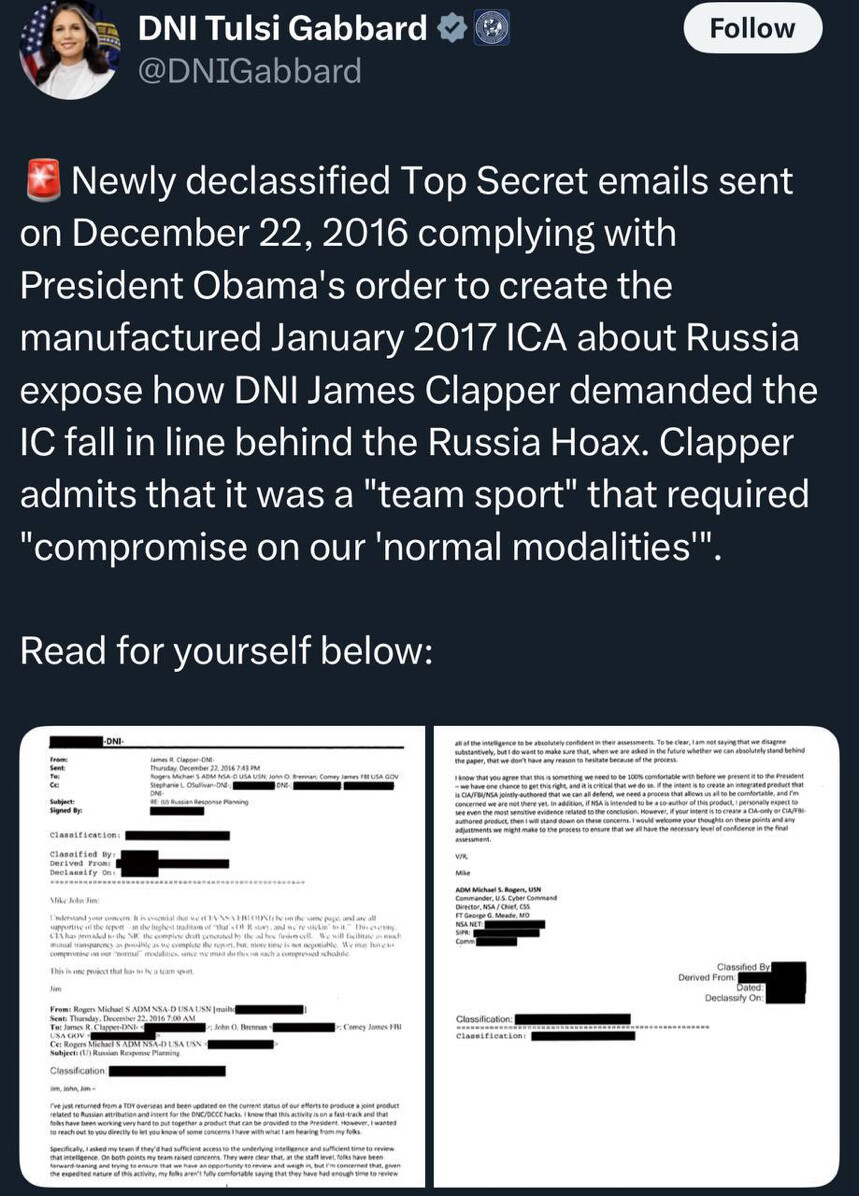
Task: Open the DNI Tulsi Gabbard display name
Action: [x=282, y=29]
